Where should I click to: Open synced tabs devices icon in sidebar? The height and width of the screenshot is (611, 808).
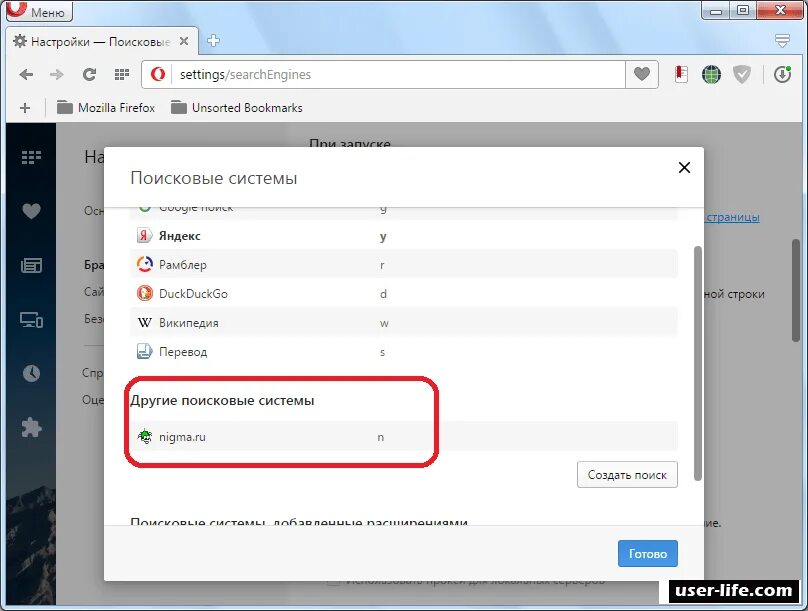[31, 320]
